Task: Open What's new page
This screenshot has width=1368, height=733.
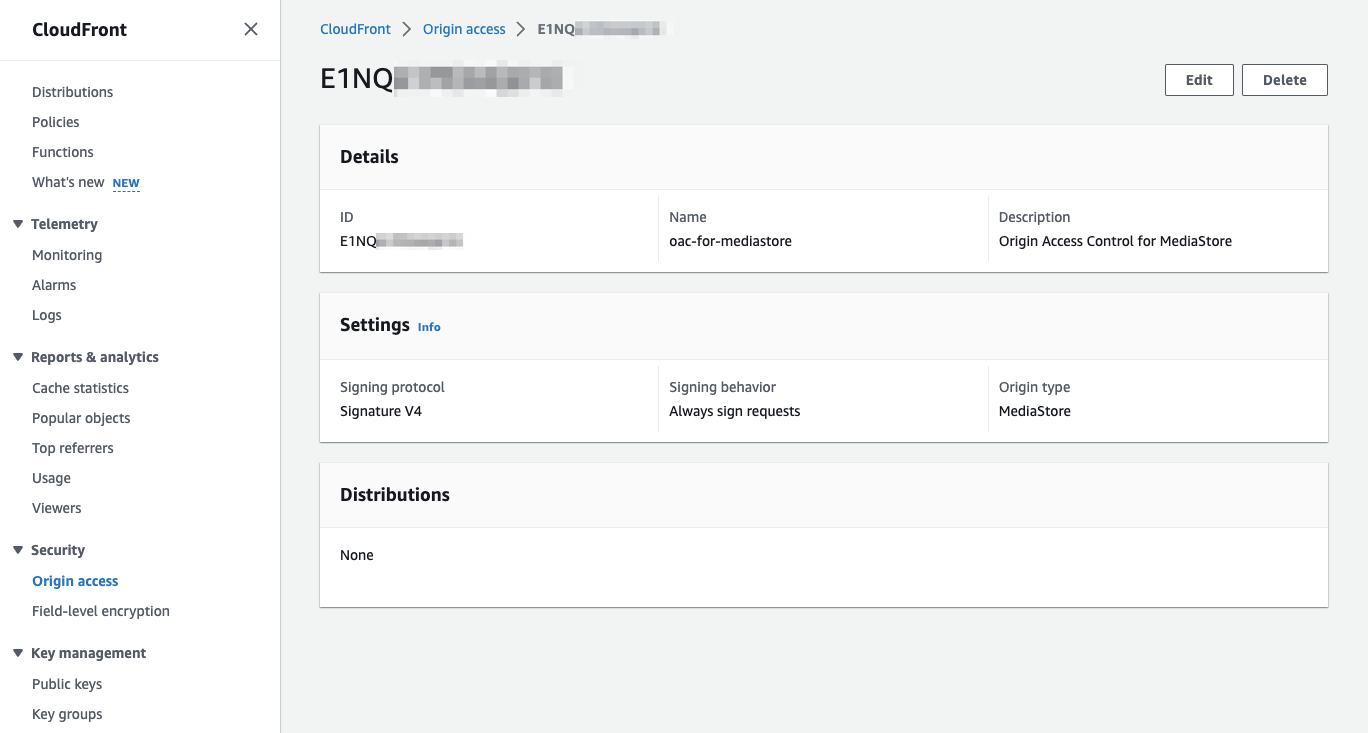Action: 68,182
